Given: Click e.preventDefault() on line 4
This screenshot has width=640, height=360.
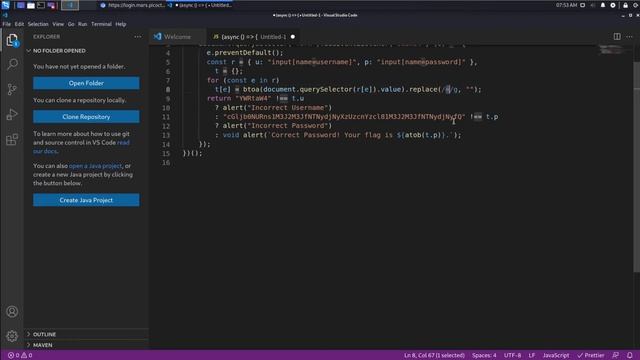Looking at the screenshot, I should click(x=244, y=53).
